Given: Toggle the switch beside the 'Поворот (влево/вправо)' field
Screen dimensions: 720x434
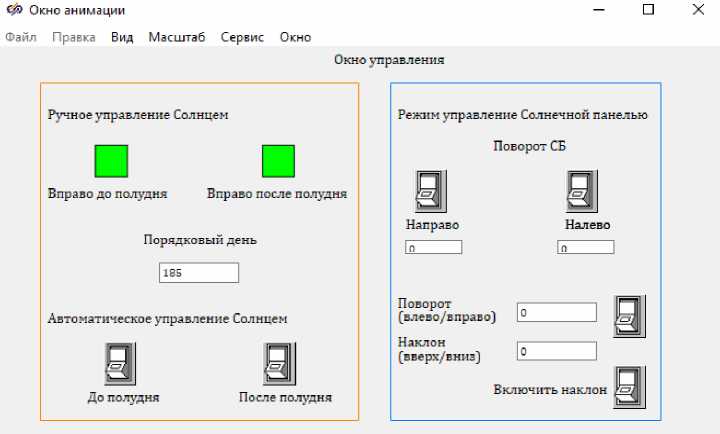Looking at the screenshot, I should coord(629,316).
